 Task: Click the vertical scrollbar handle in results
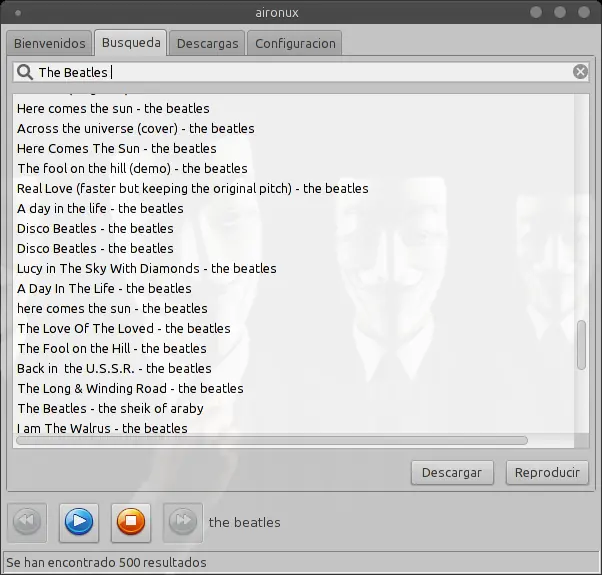point(582,345)
